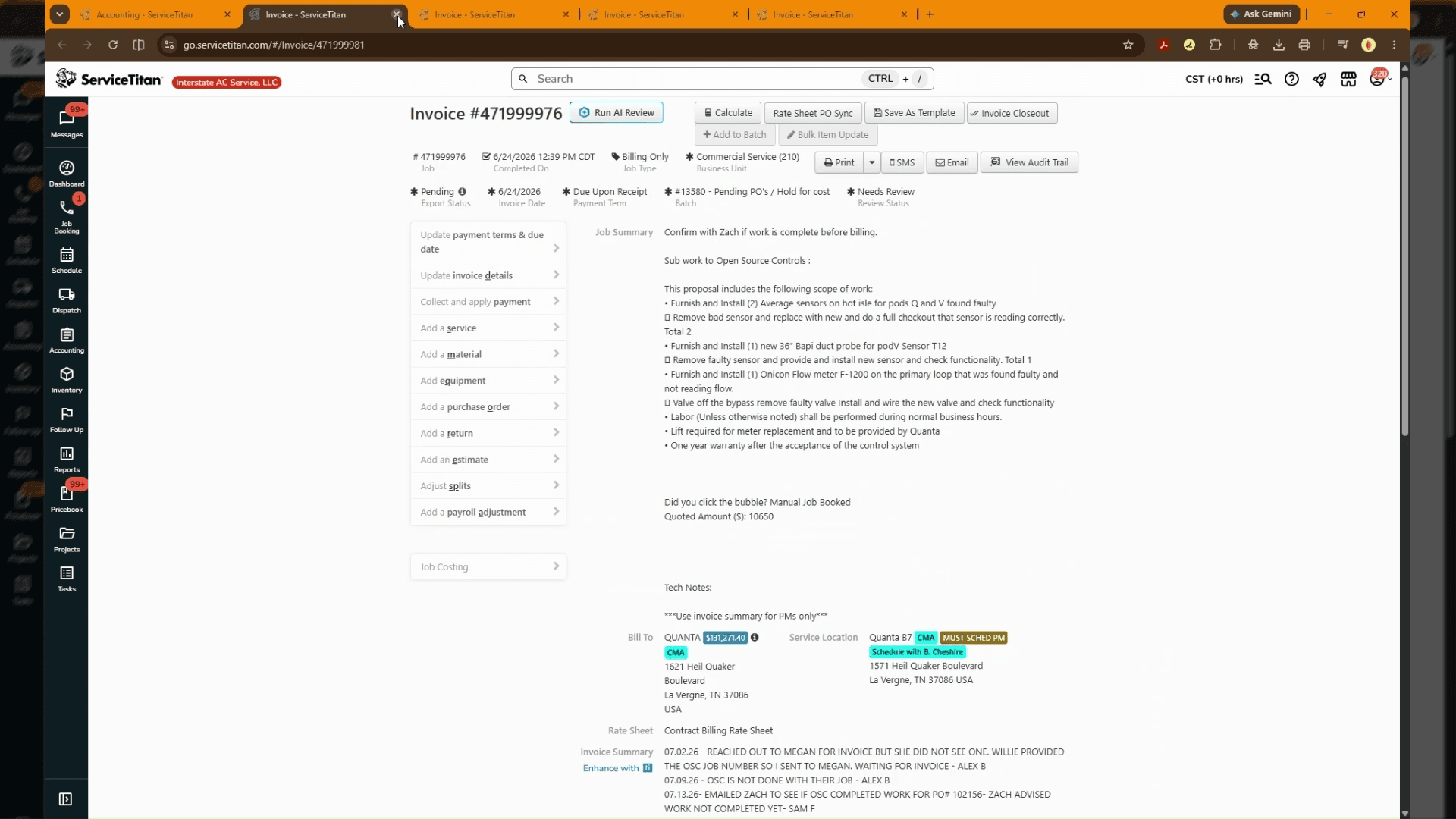The width and height of the screenshot is (1456, 819).
Task: Open the Print options dropdown arrow
Action: coord(872,162)
